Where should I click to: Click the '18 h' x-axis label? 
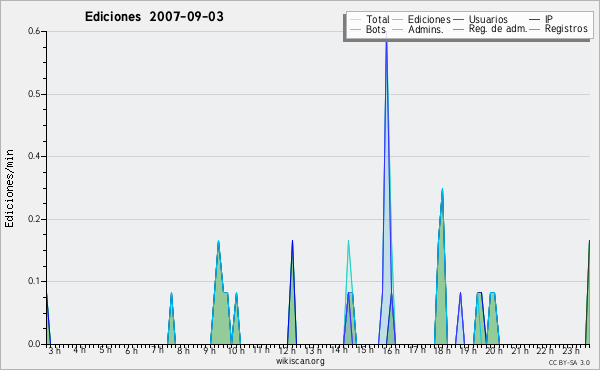[443, 351]
